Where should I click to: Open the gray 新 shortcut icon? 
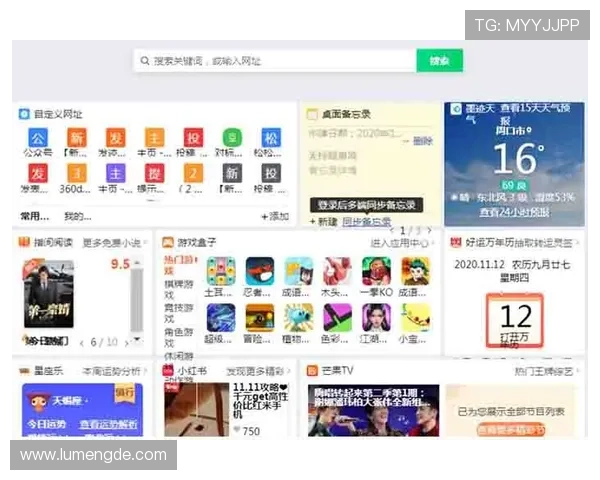coord(232,173)
